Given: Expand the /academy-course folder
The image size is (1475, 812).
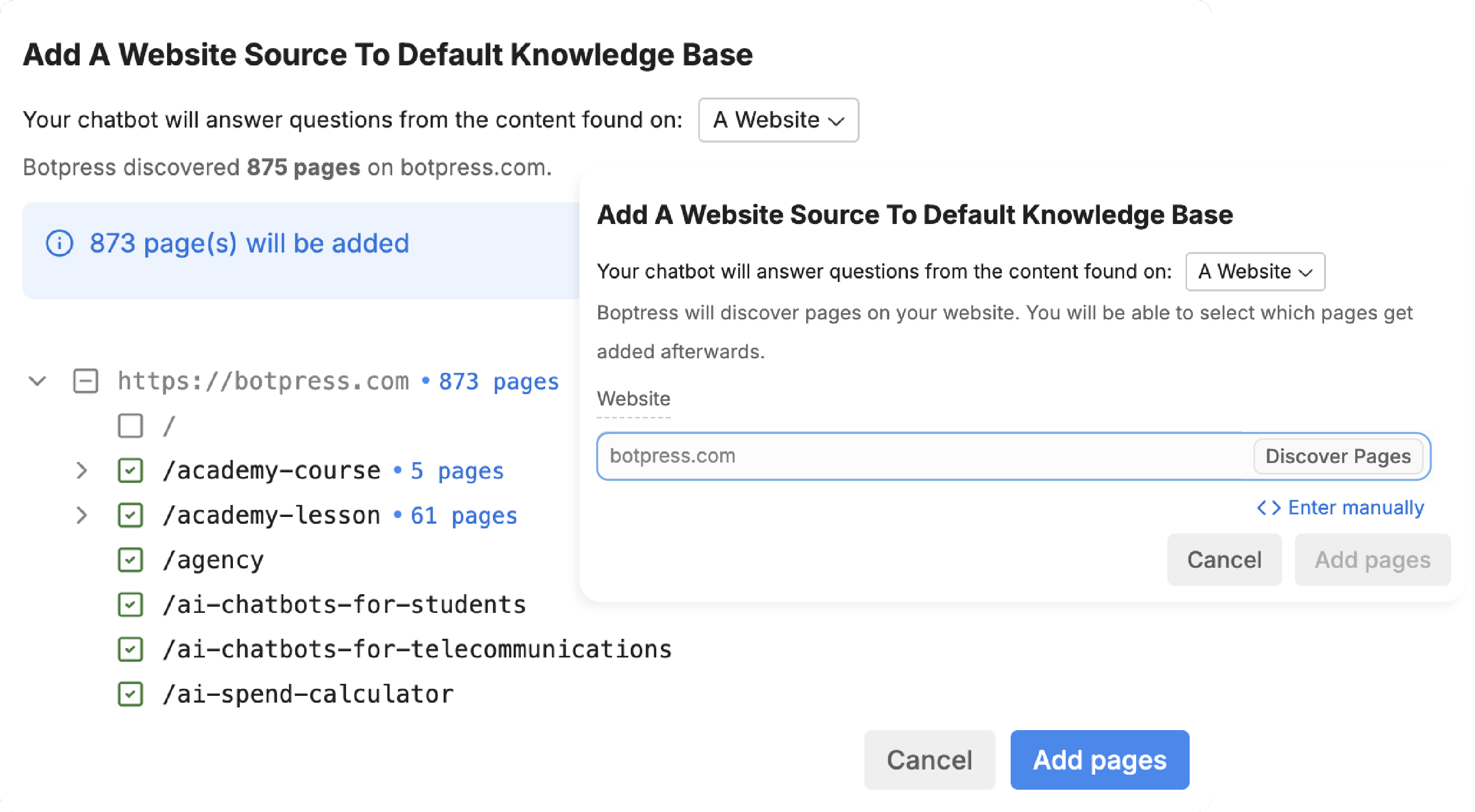Looking at the screenshot, I should point(82,471).
